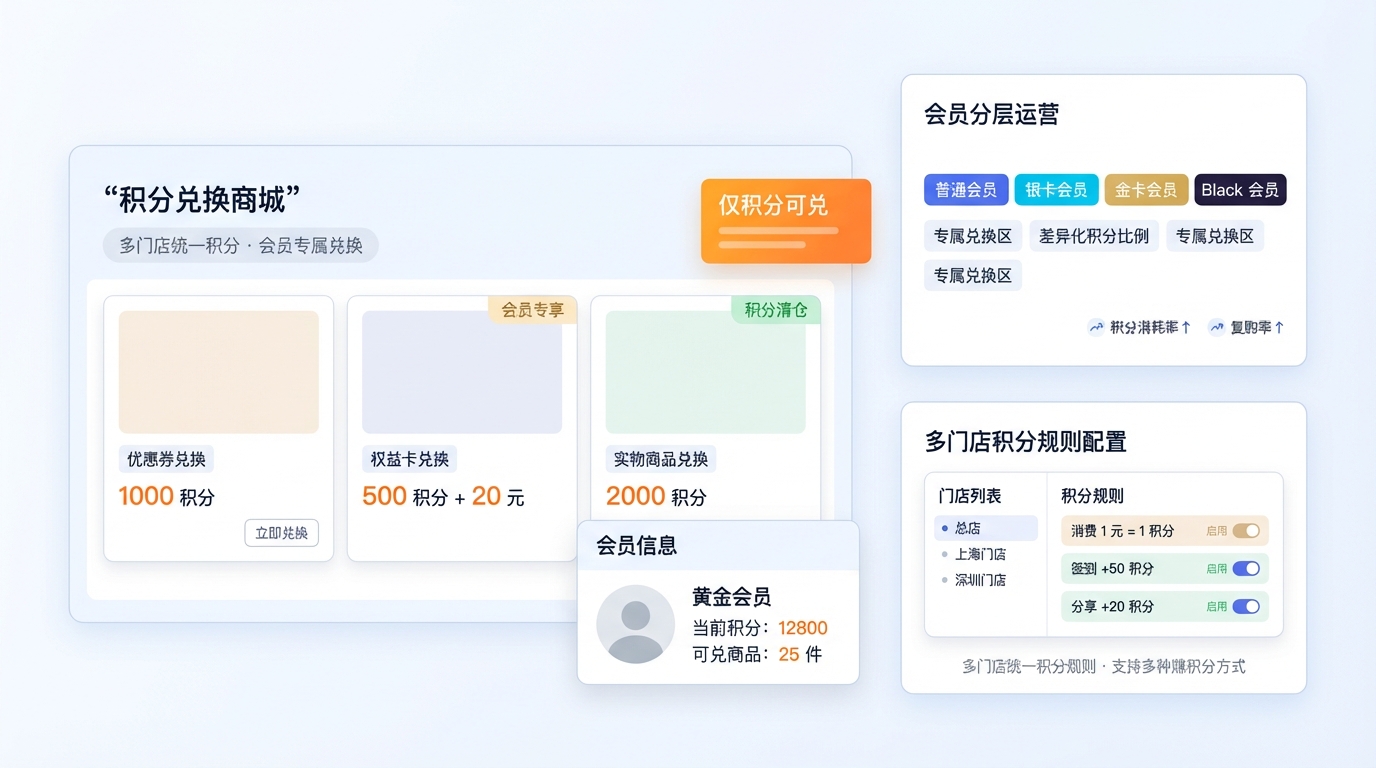Switch to the 普通会员 tier tab

click(965, 190)
